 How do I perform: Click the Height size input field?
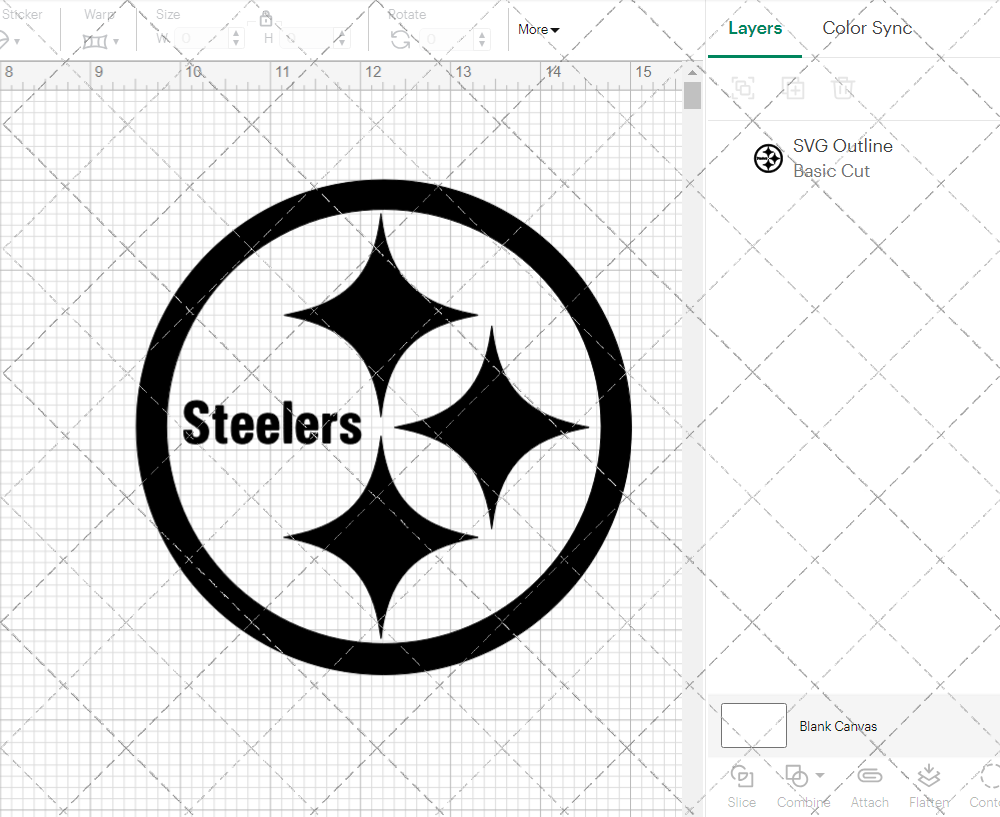point(308,39)
